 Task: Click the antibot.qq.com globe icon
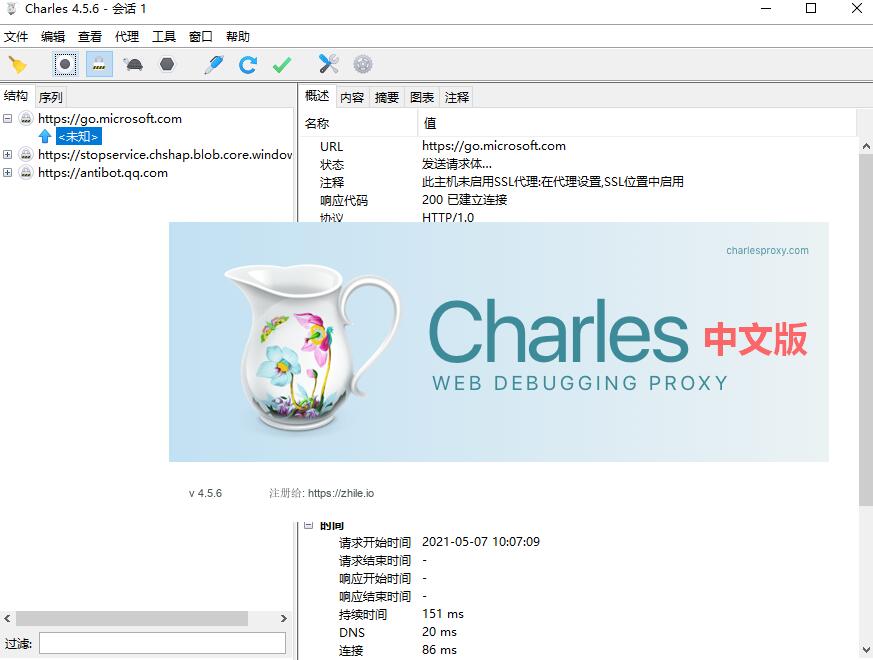tap(26, 172)
